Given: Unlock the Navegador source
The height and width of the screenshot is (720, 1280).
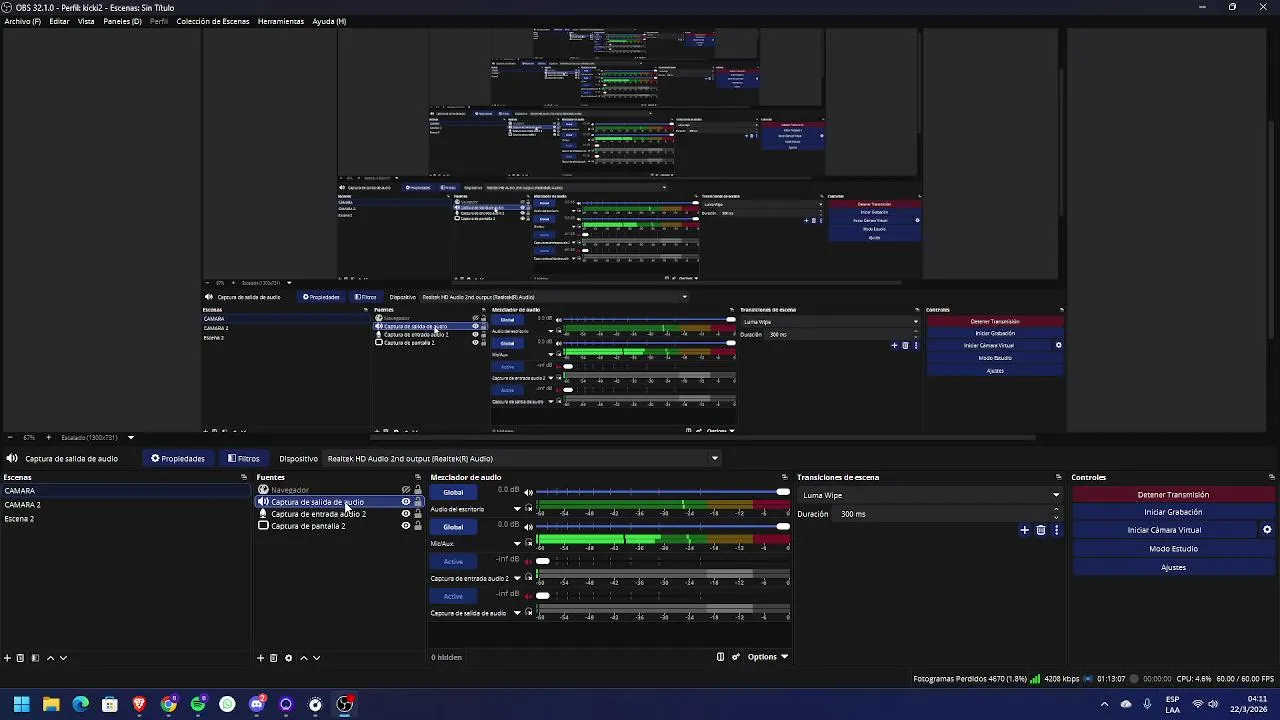Looking at the screenshot, I should click(x=418, y=490).
